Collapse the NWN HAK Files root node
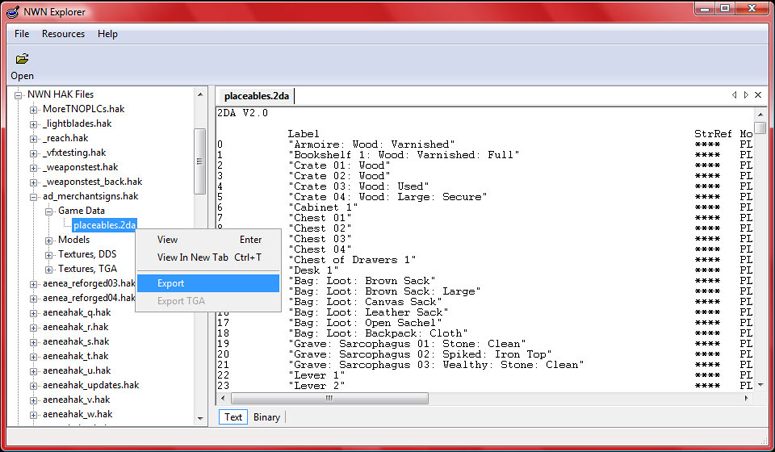 [18, 95]
